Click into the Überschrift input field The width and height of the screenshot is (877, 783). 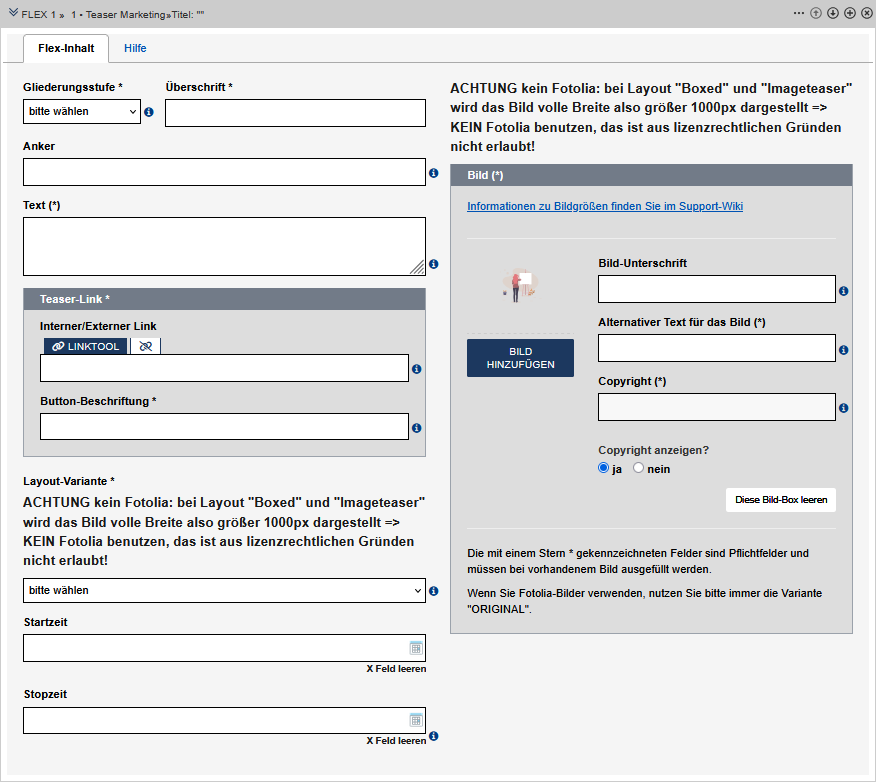tap(295, 113)
